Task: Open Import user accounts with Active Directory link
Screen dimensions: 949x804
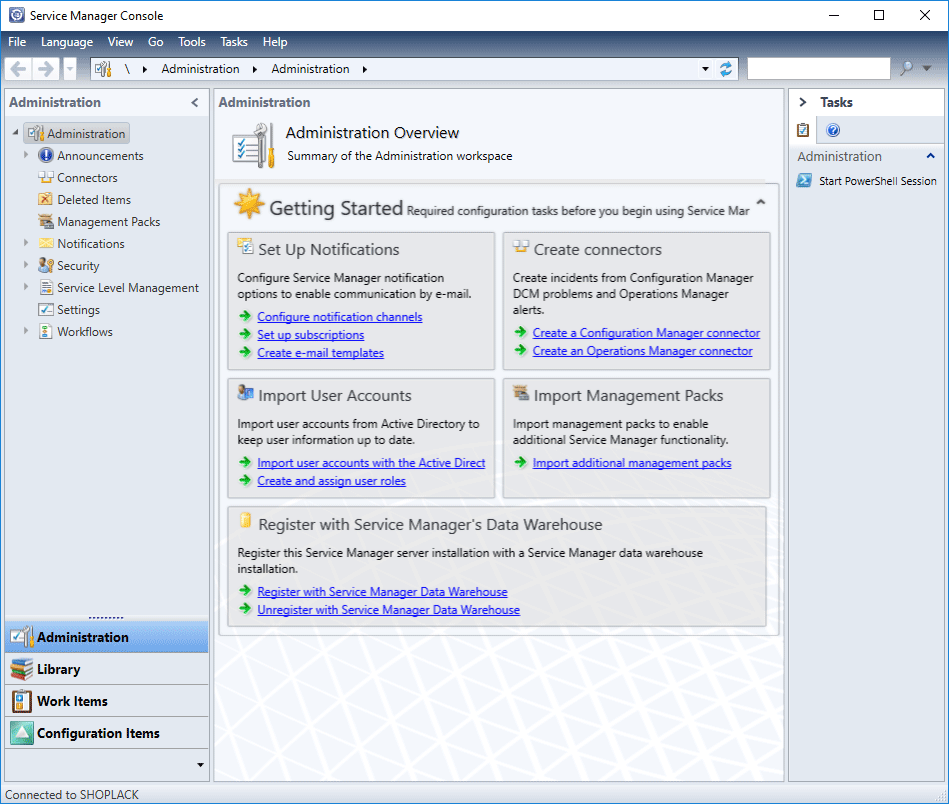Action: pos(371,463)
